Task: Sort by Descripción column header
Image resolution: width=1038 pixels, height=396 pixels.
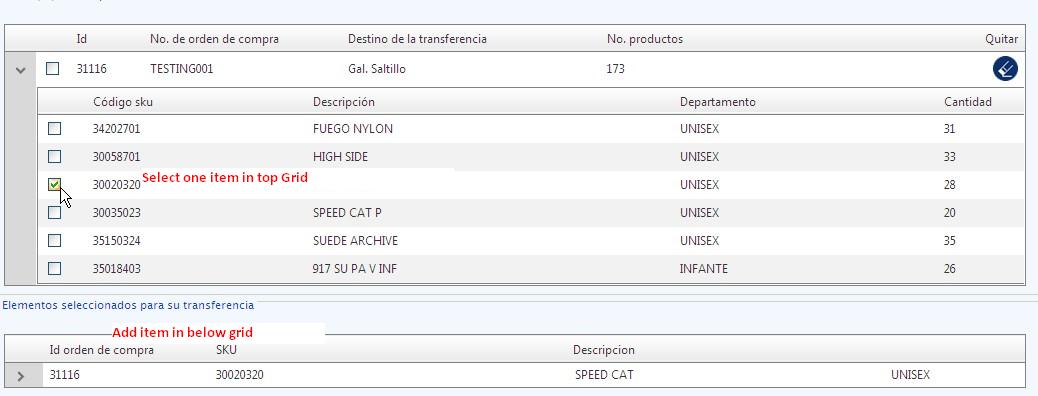Action: (x=344, y=102)
